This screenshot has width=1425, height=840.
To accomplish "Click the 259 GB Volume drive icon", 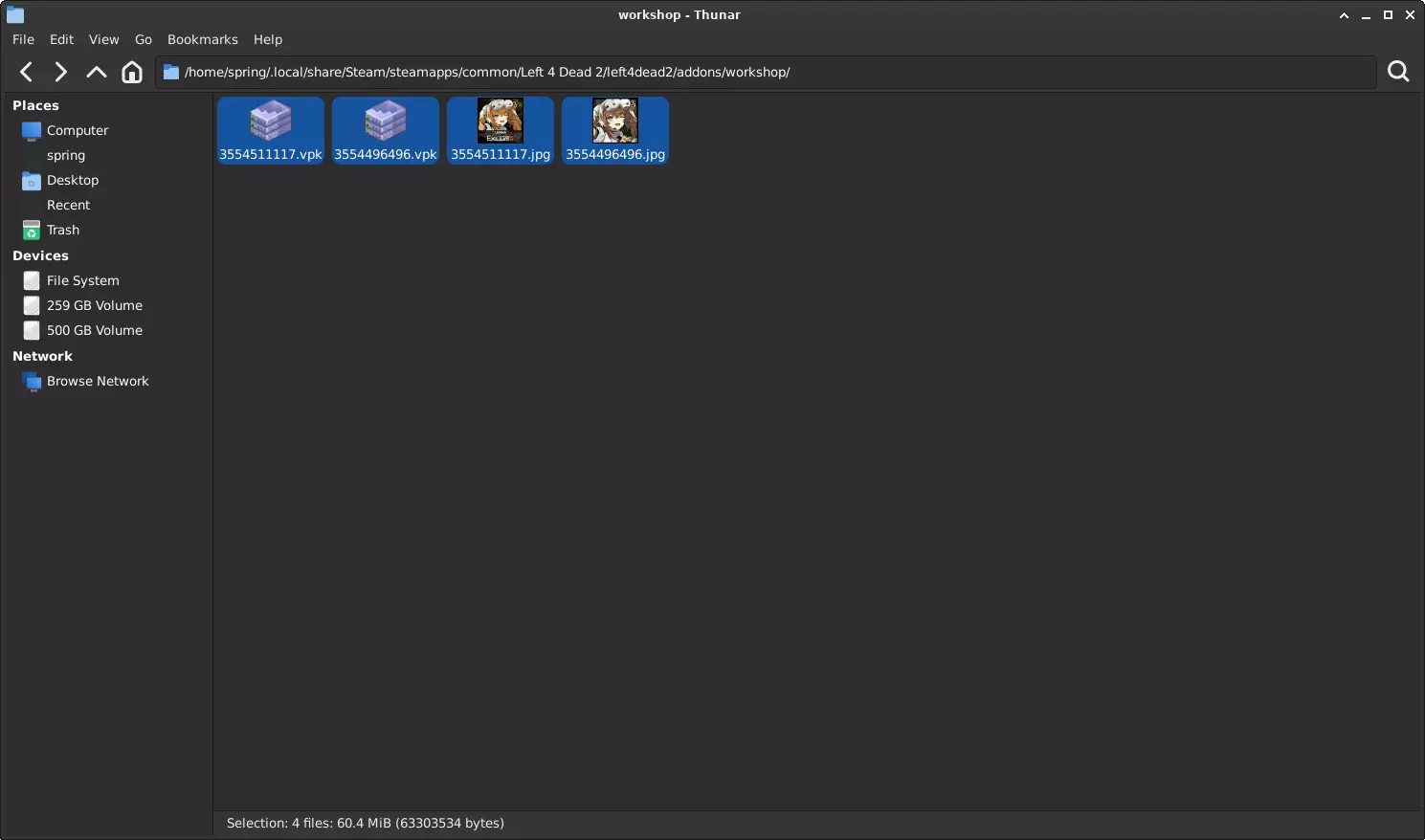I will (32, 305).
